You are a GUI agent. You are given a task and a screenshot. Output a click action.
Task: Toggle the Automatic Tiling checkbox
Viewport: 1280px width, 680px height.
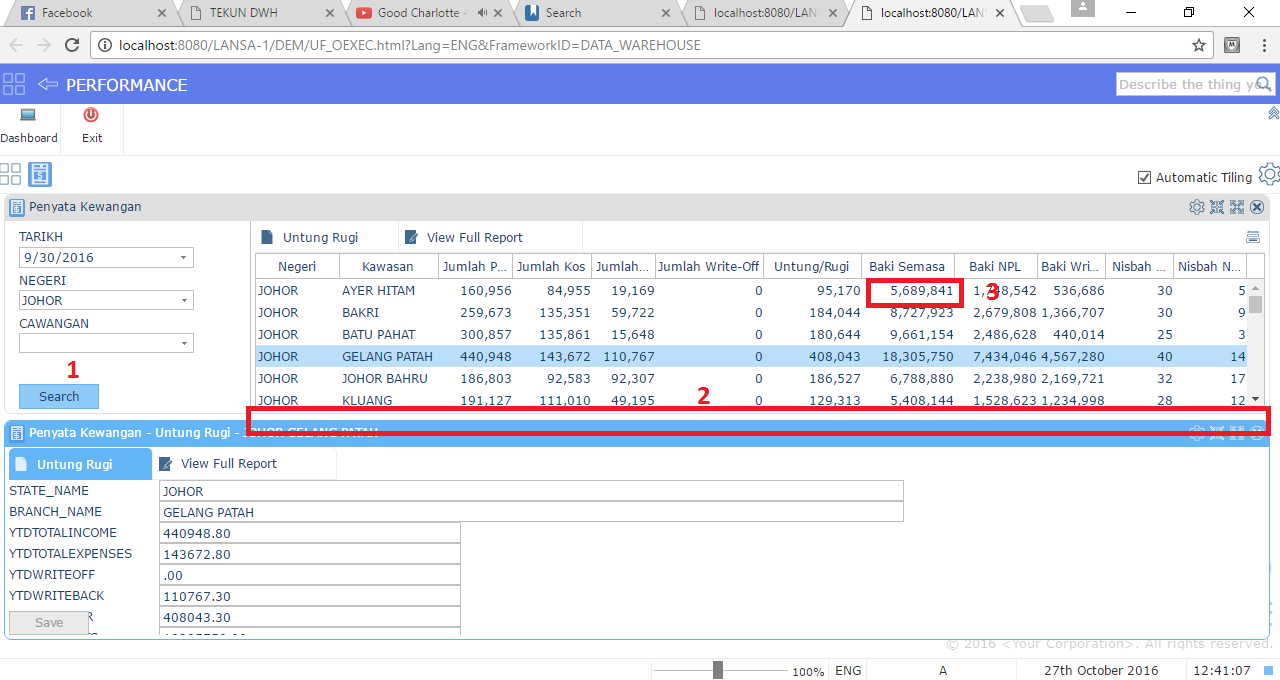click(x=1145, y=178)
